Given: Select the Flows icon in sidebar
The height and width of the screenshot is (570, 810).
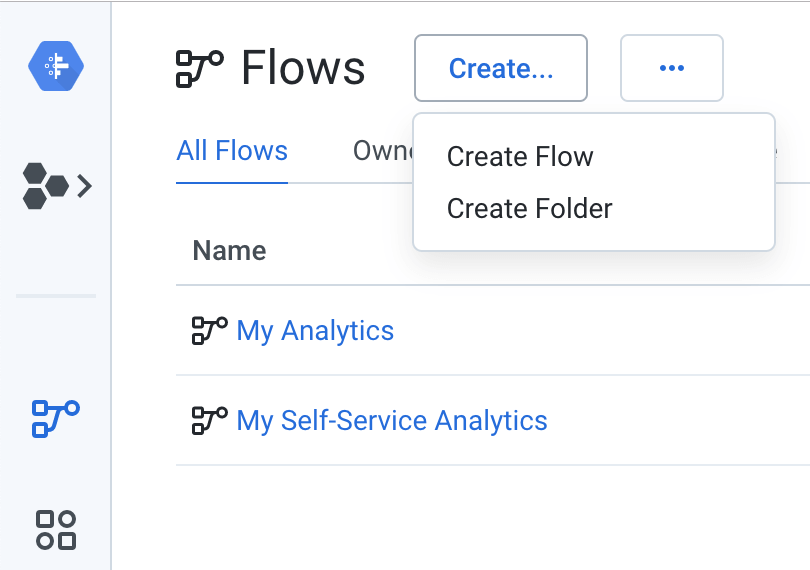Looking at the screenshot, I should coord(56,419).
